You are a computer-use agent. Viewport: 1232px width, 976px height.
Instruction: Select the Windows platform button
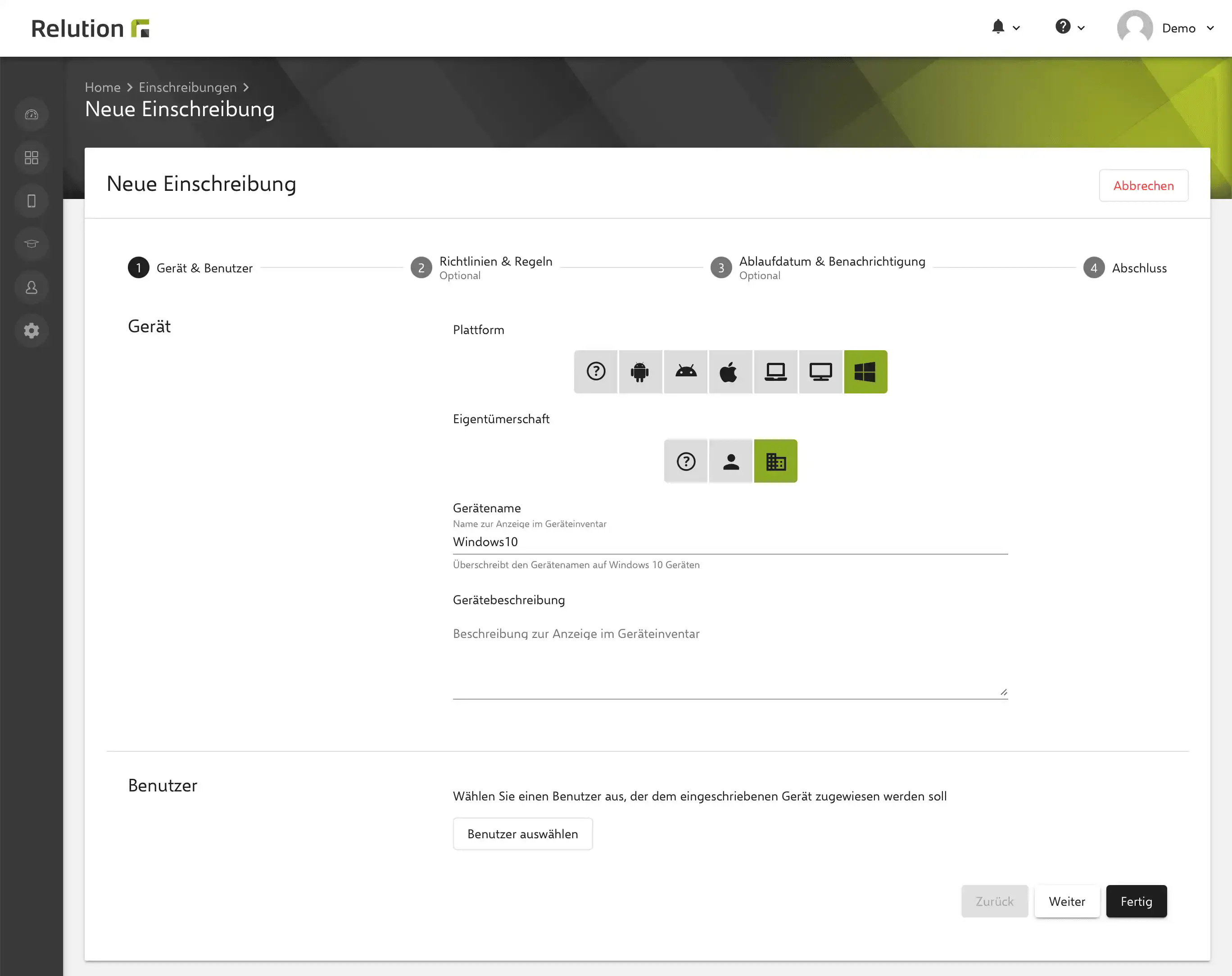pos(865,372)
